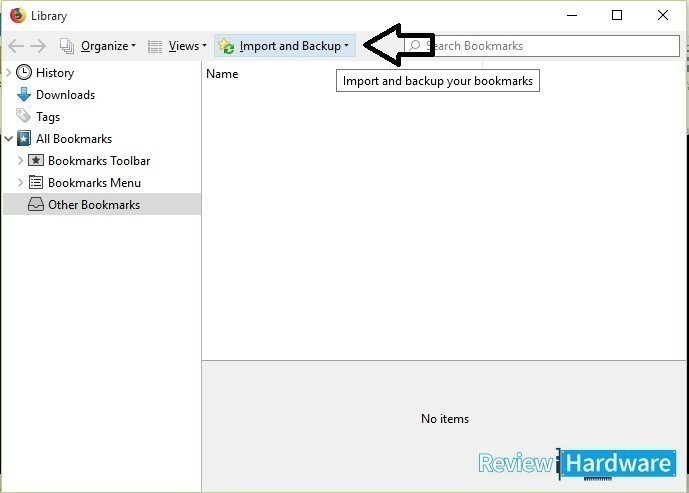The width and height of the screenshot is (689, 493).
Task: Select All Bookmarks in the sidebar
Action: pyautogui.click(x=74, y=139)
